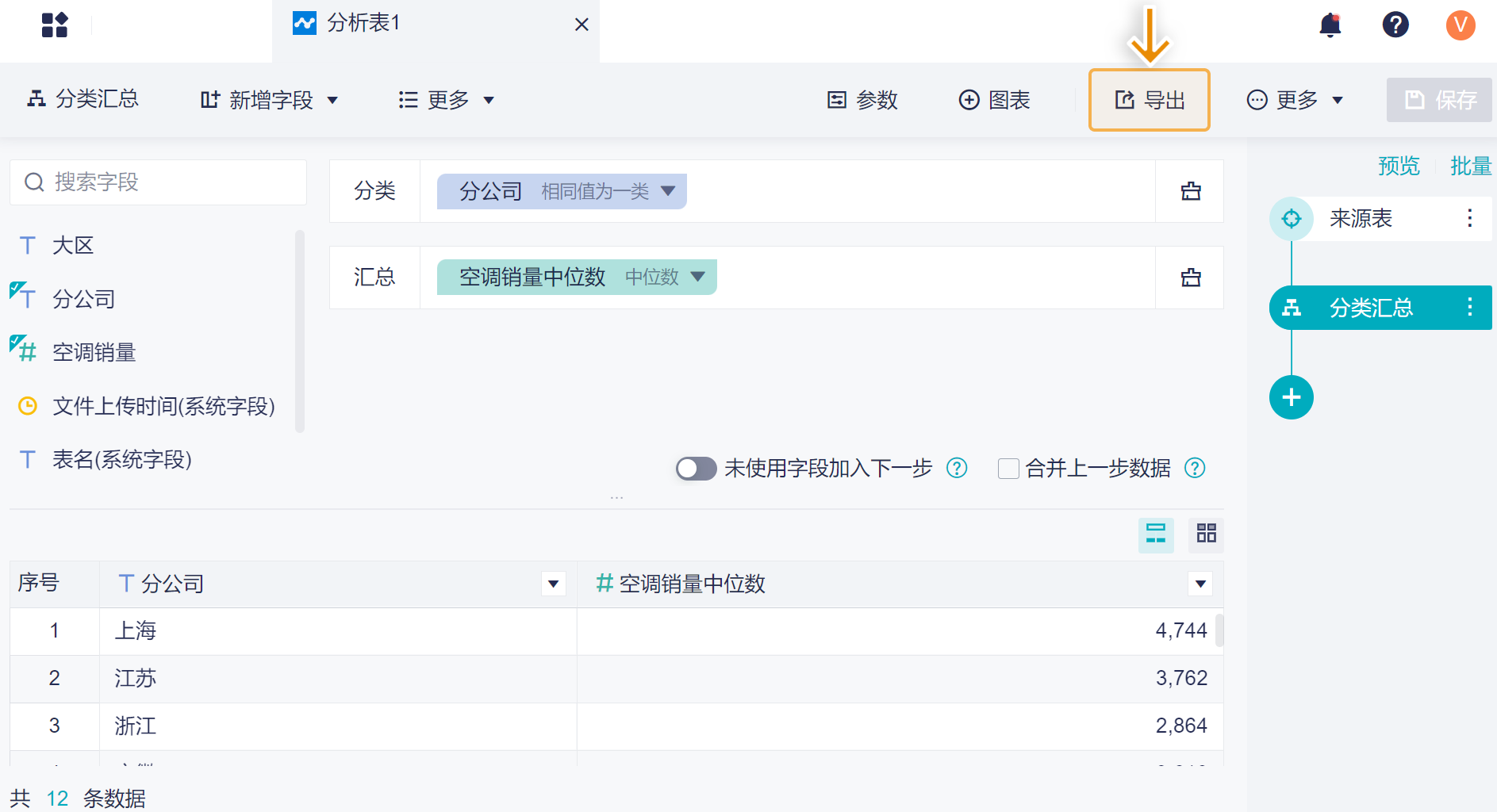Switch to the 分析表1 tab

coord(436,31)
